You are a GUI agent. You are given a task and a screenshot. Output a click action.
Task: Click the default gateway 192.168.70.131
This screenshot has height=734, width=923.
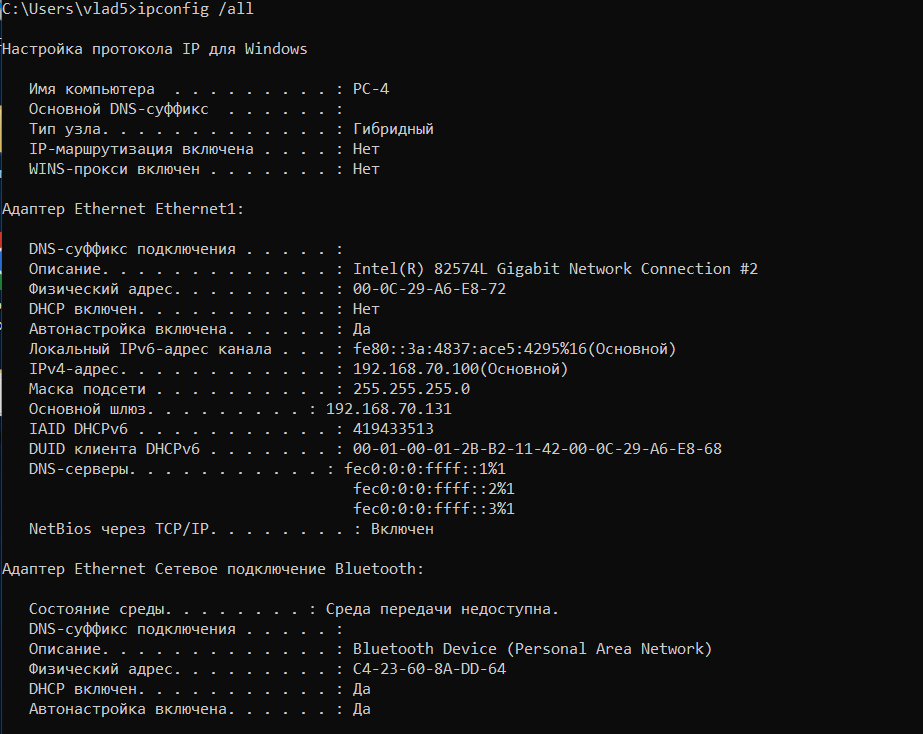click(389, 409)
